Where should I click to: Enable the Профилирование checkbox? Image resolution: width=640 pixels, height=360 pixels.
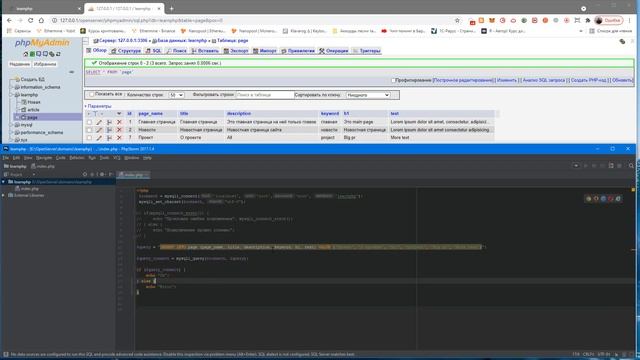click(393, 80)
